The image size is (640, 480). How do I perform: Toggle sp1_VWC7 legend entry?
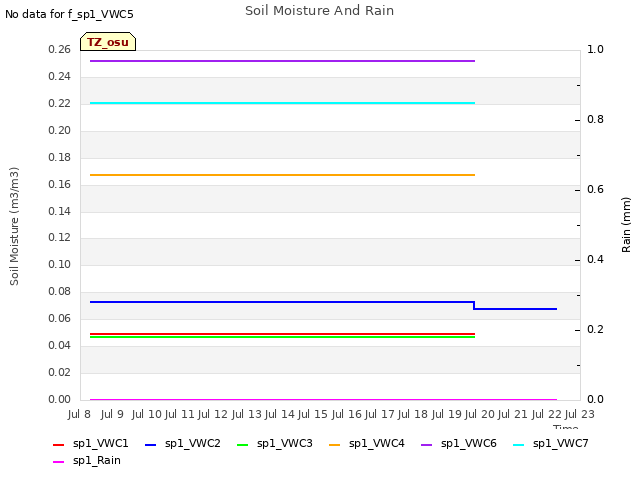551,444
